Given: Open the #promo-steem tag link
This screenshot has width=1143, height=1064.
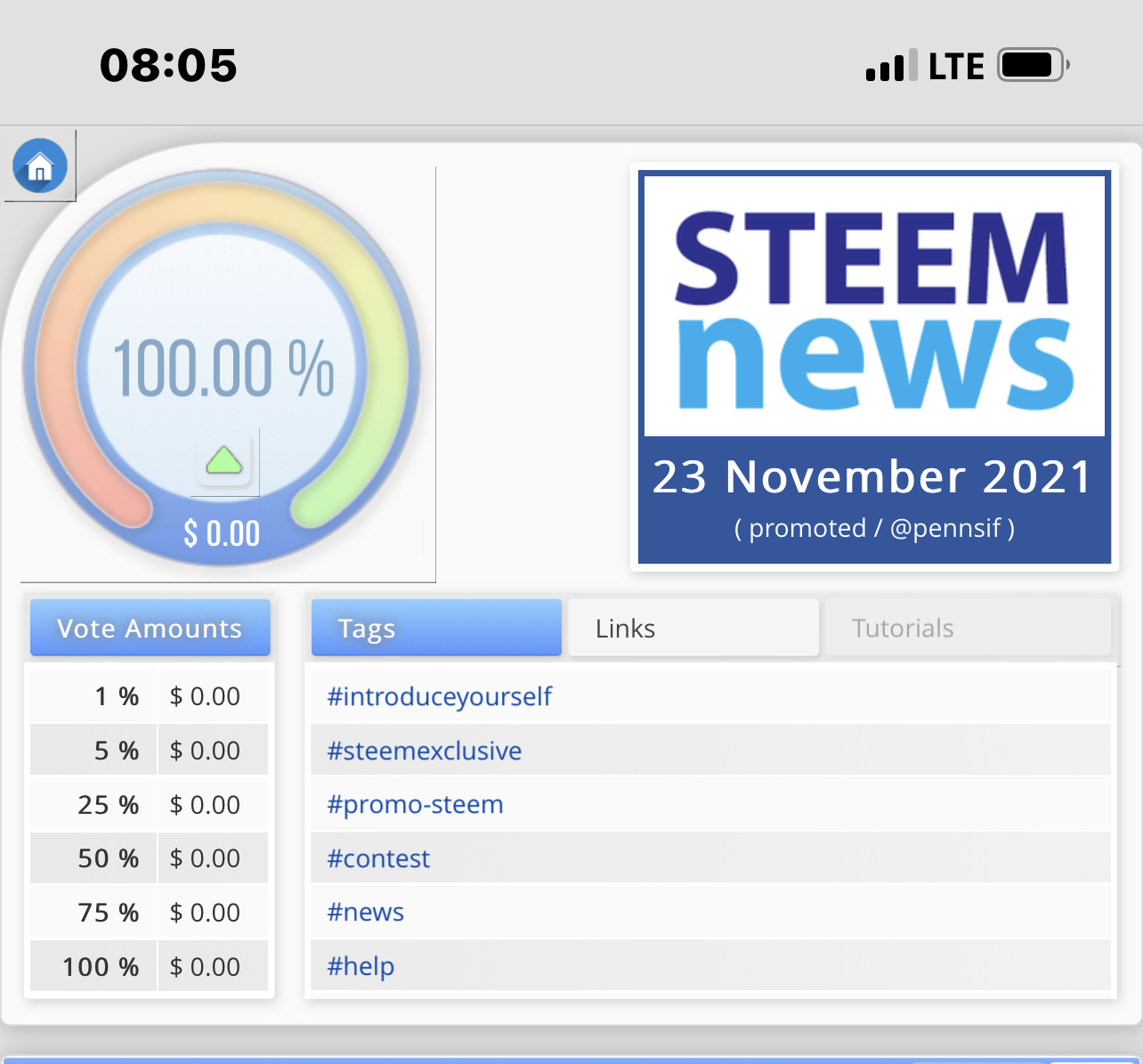Looking at the screenshot, I should click(415, 804).
